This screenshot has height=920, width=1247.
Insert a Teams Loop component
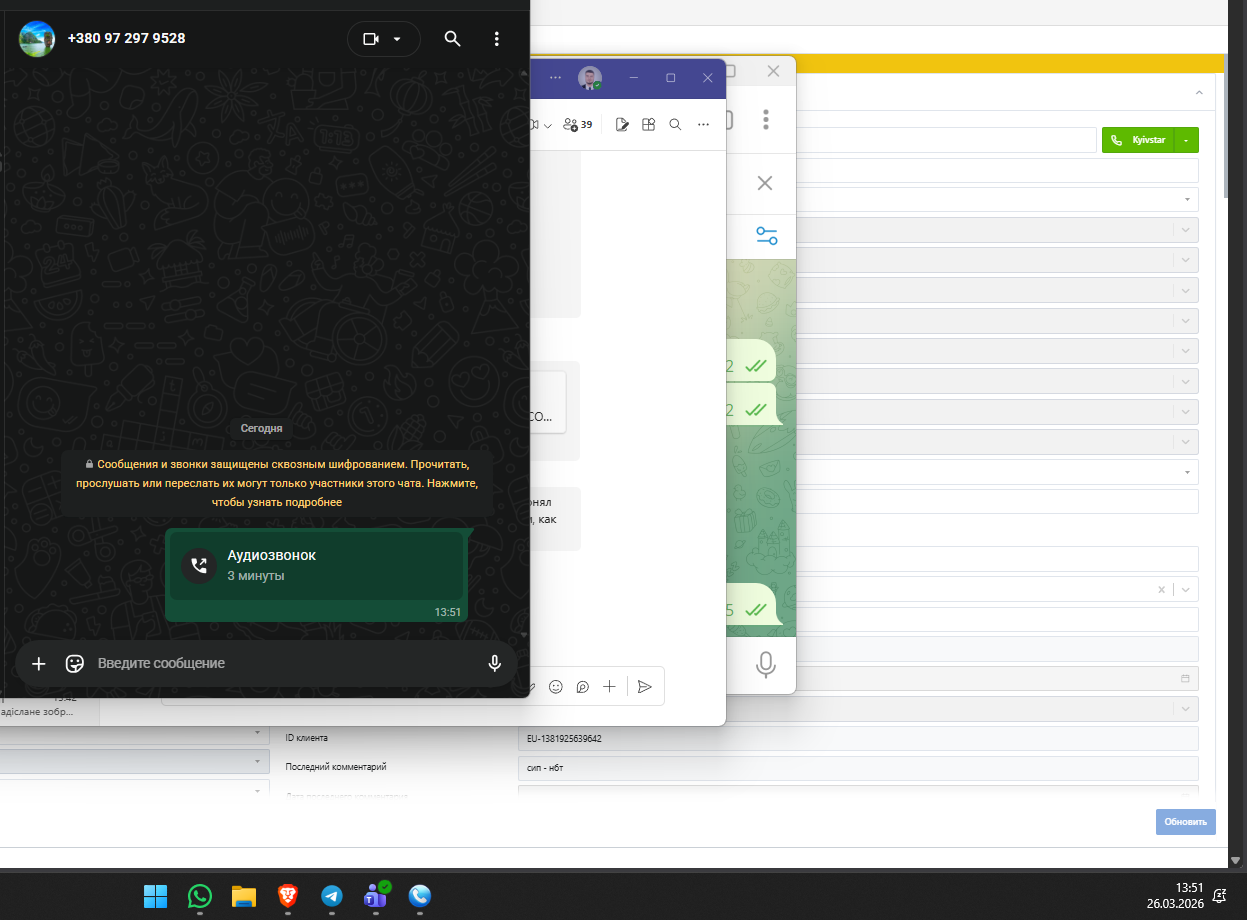click(582, 686)
